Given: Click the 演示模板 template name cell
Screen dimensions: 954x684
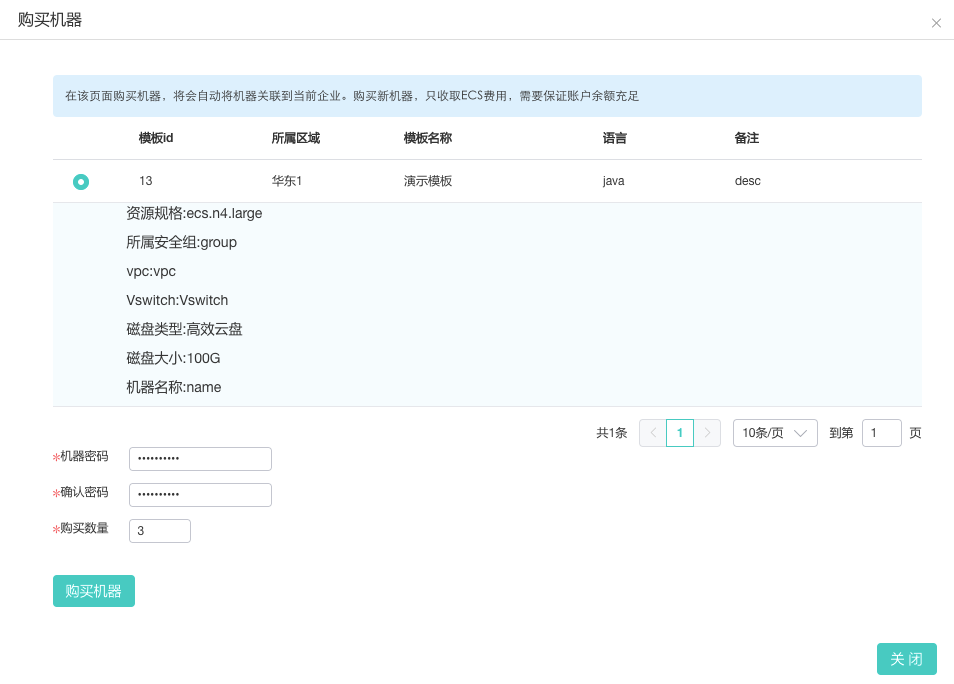Looking at the screenshot, I should click(428, 181).
